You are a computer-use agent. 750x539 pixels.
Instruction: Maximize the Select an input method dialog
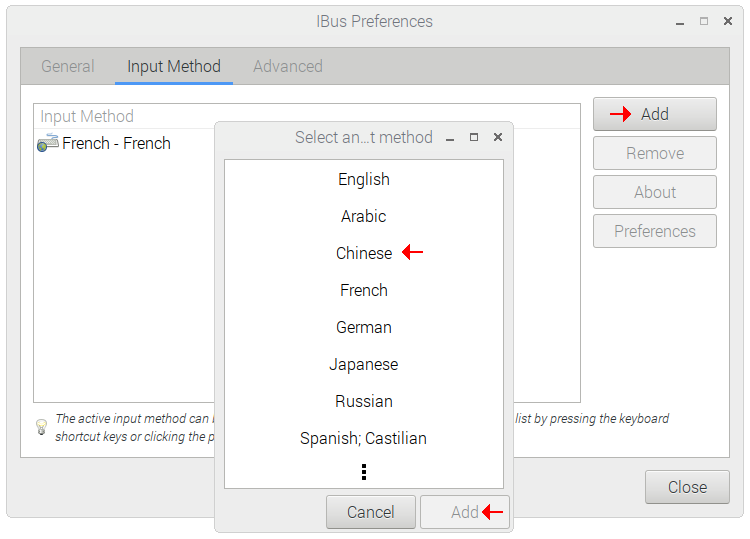[474, 137]
